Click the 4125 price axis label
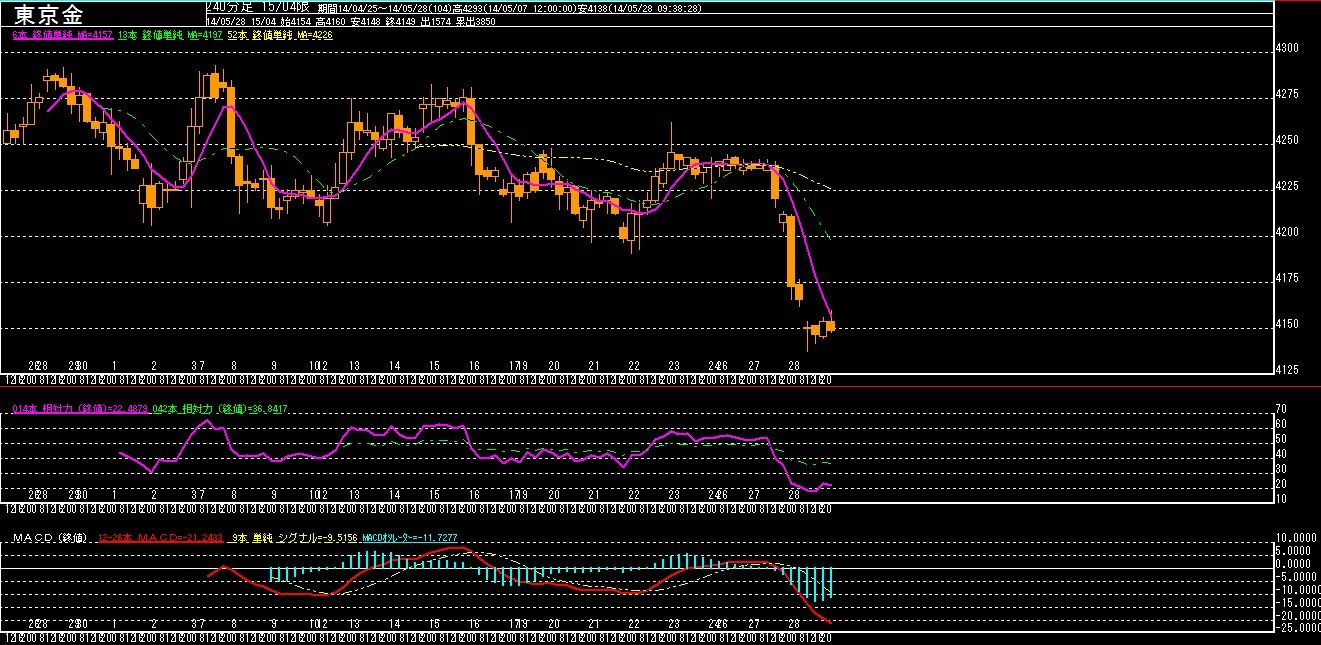 [1289, 370]
